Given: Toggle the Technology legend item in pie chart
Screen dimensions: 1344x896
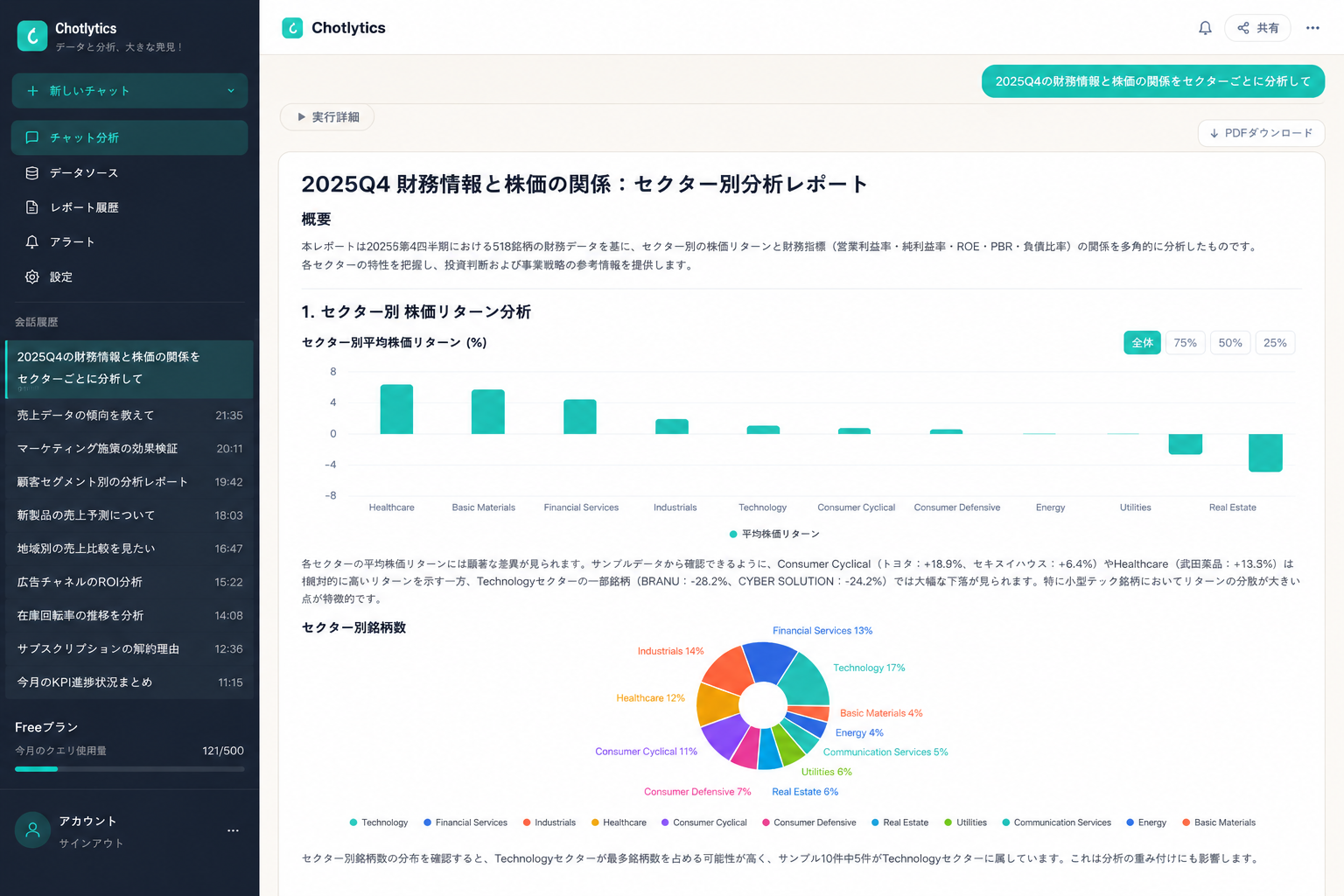Looking at the screenshot, I should pos(378,822).
